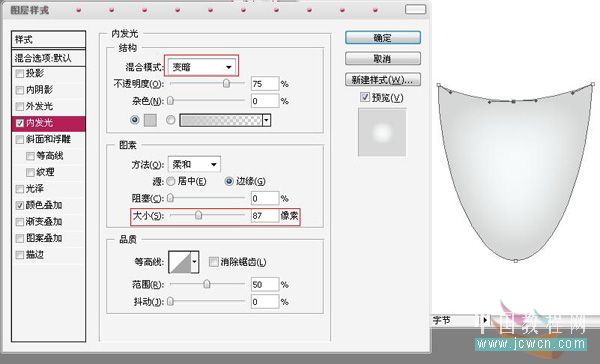Click the 杂色 noise slider handle
Screen dimensions: 600x364
tap(170, 101)
